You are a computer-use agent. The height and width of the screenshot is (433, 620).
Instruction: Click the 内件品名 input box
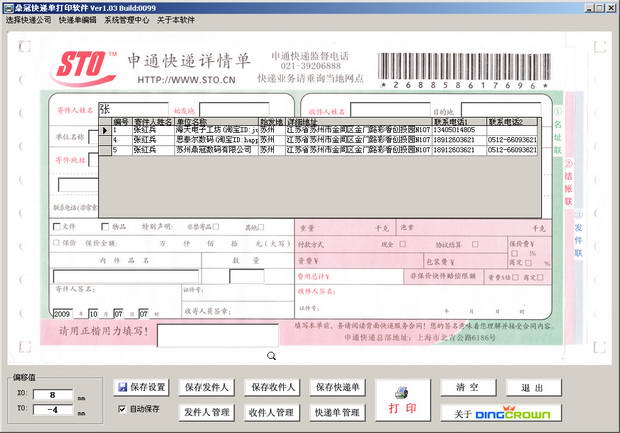tap(126, 276)
